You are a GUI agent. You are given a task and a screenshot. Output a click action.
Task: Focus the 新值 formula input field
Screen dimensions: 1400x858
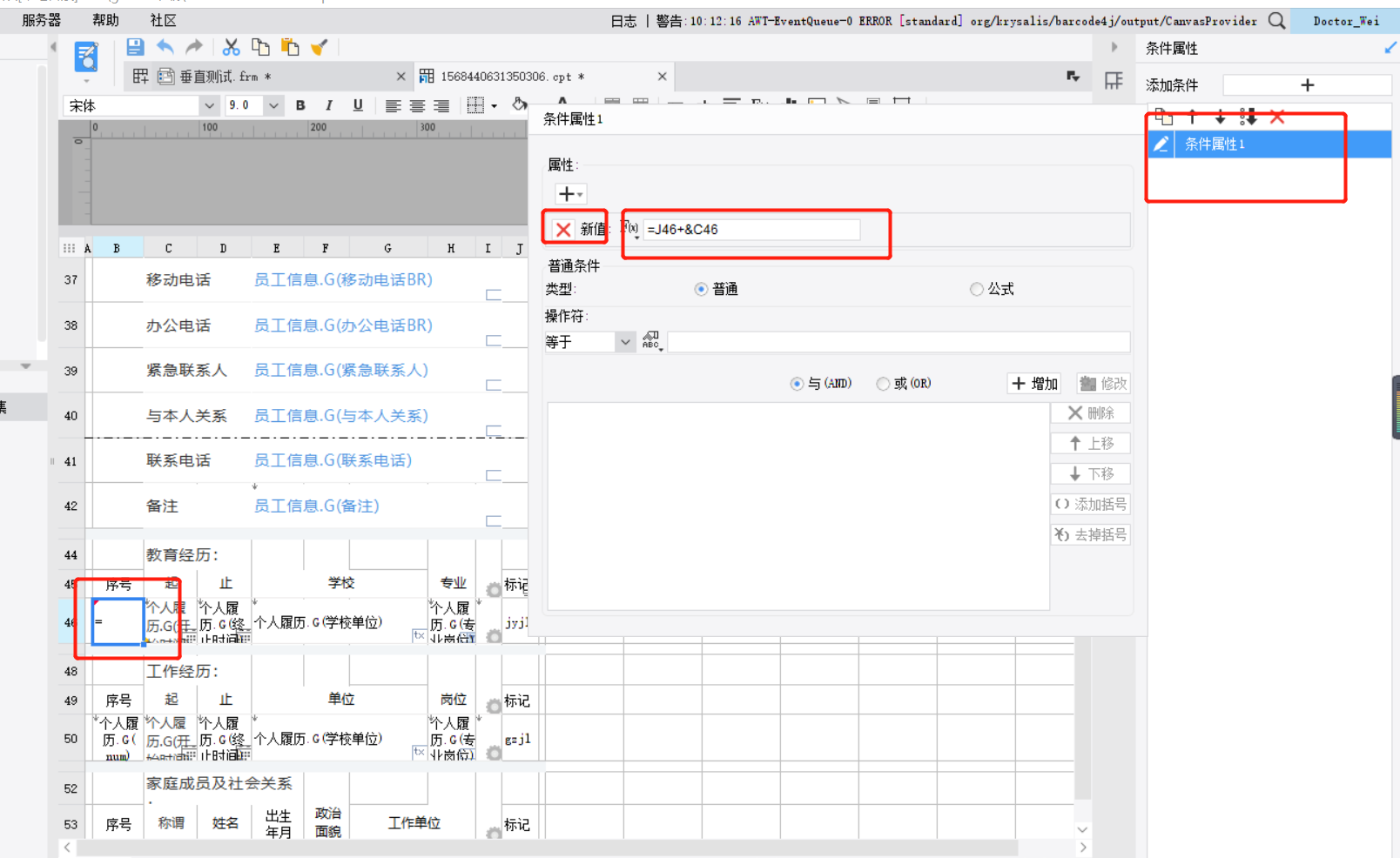(x=751, y=229)
